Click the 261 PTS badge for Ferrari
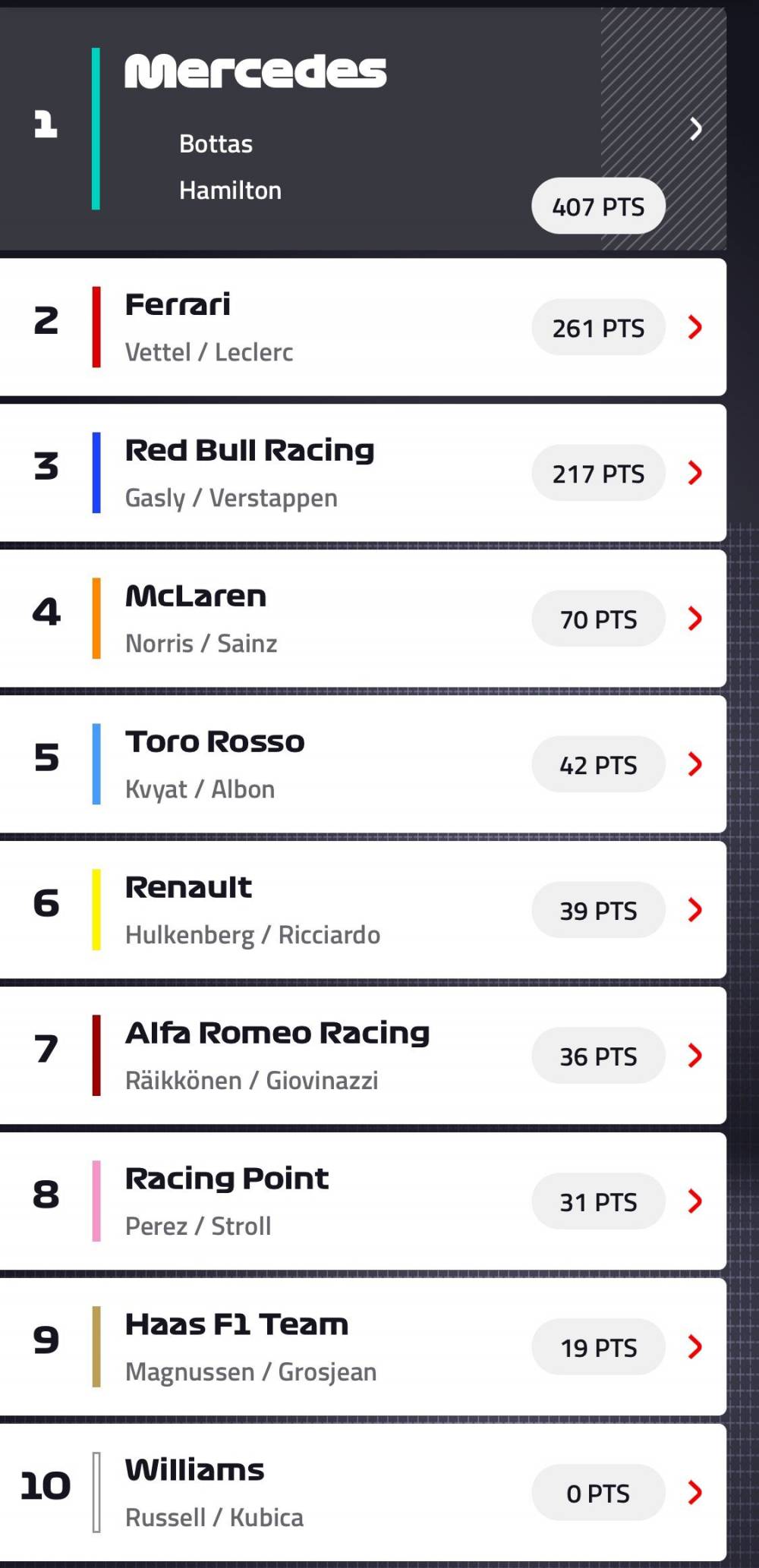 tap(598, 328)
